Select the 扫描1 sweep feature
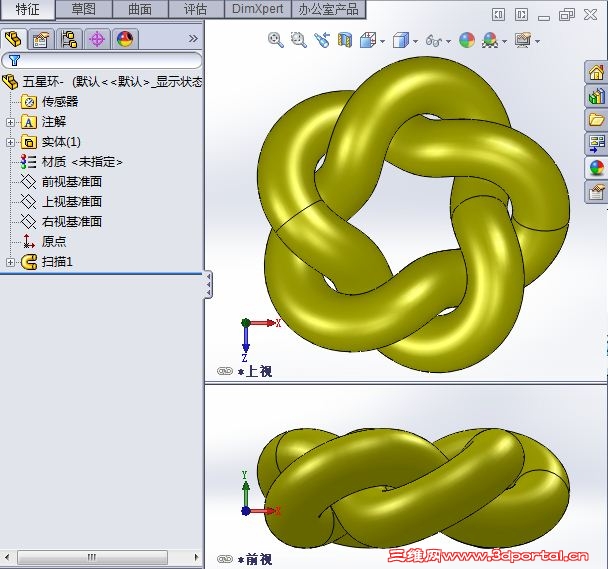 [x=47, y=262]
